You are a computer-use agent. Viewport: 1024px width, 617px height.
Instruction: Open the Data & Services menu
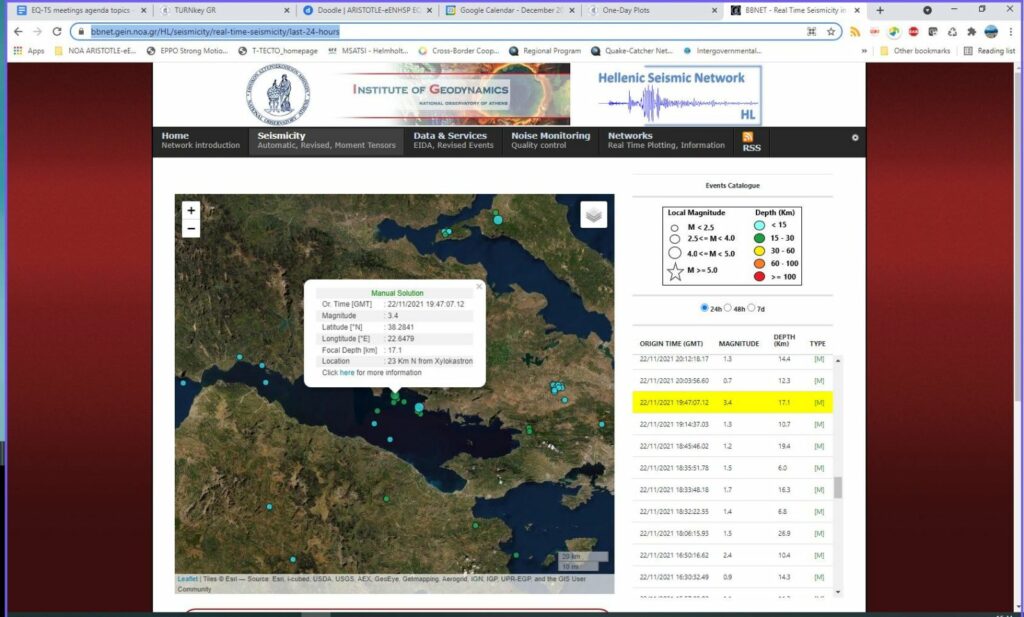pos(450,140)
